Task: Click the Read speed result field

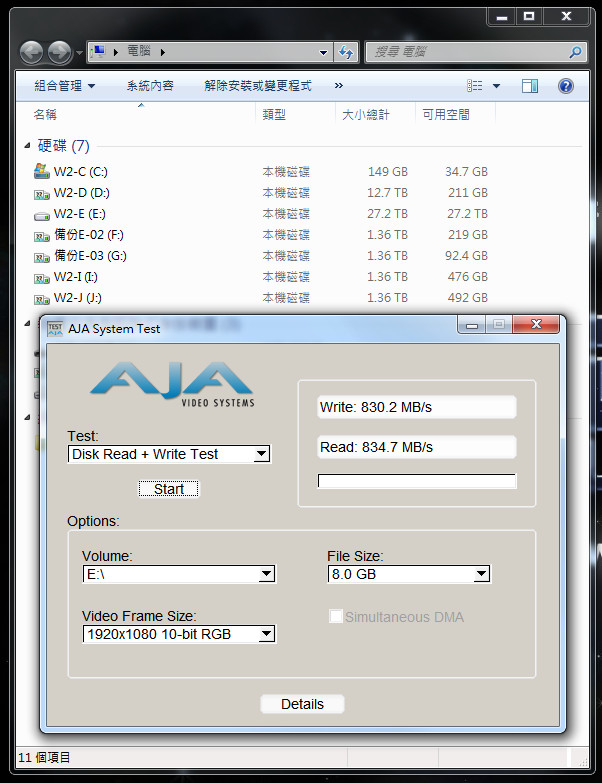Action: click(417, 447)
